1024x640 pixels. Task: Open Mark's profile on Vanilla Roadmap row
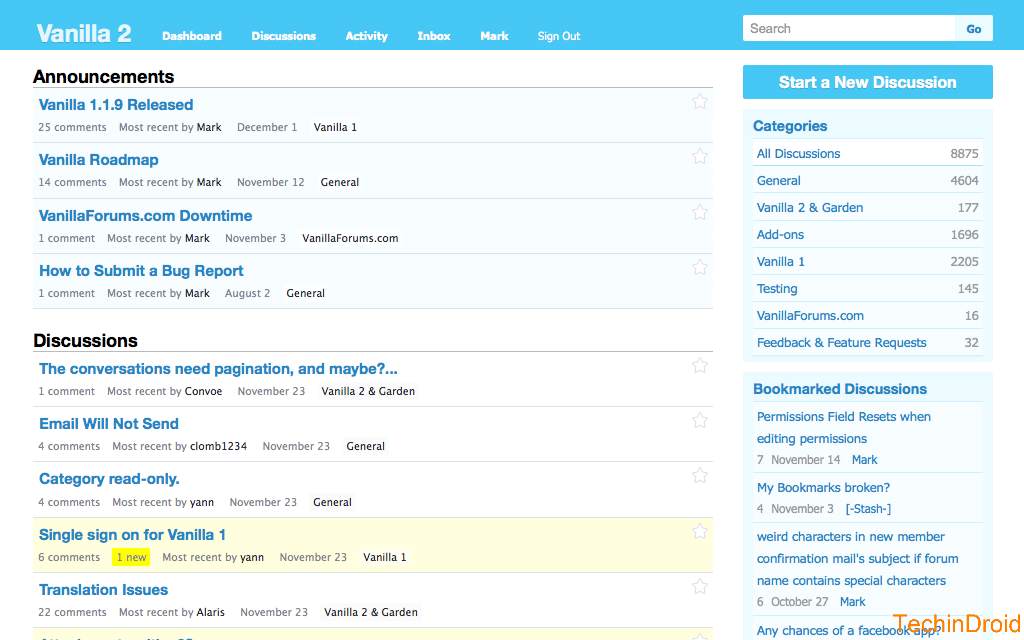[209, 182]
